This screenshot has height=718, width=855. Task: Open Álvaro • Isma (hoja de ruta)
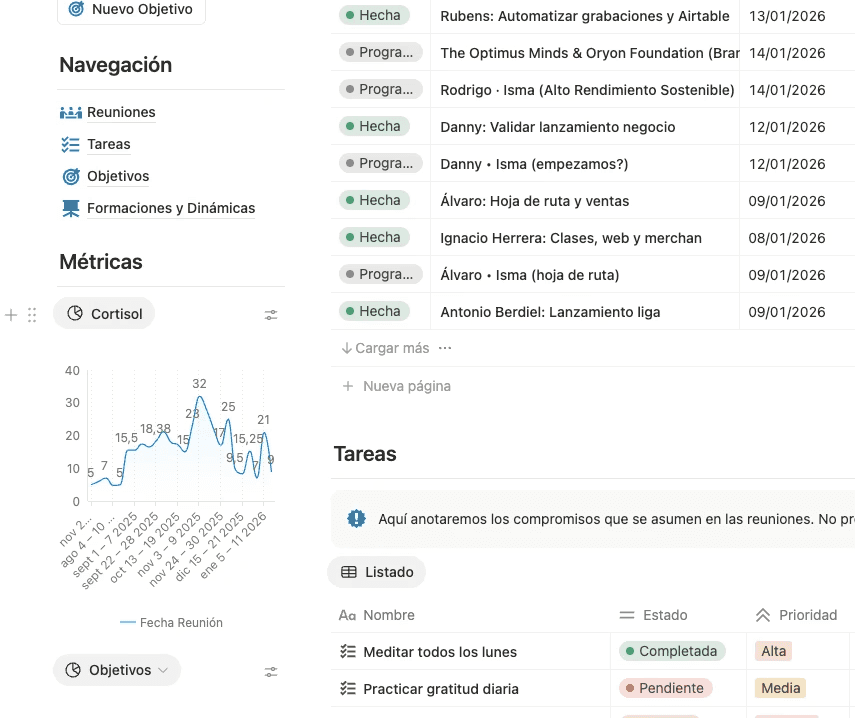pyautogui.click(x=529, y=275)
